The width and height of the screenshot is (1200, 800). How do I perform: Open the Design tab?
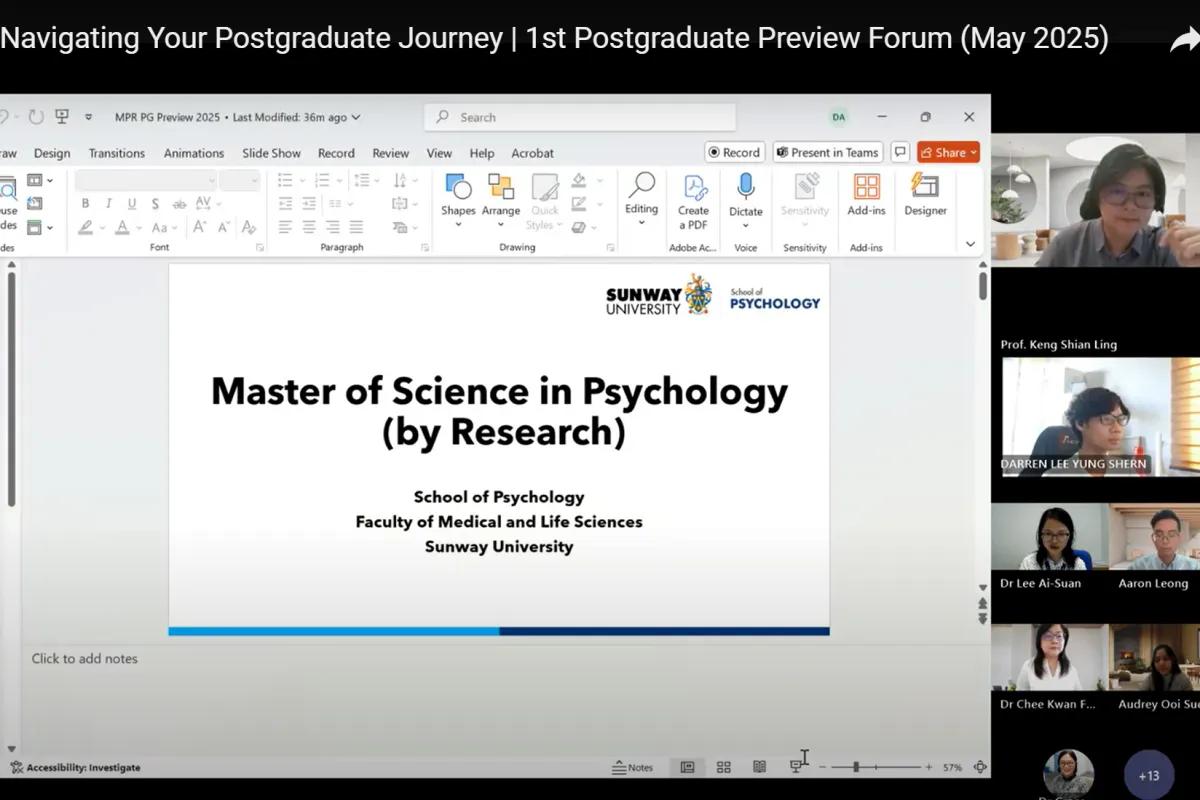pos(52,153)
